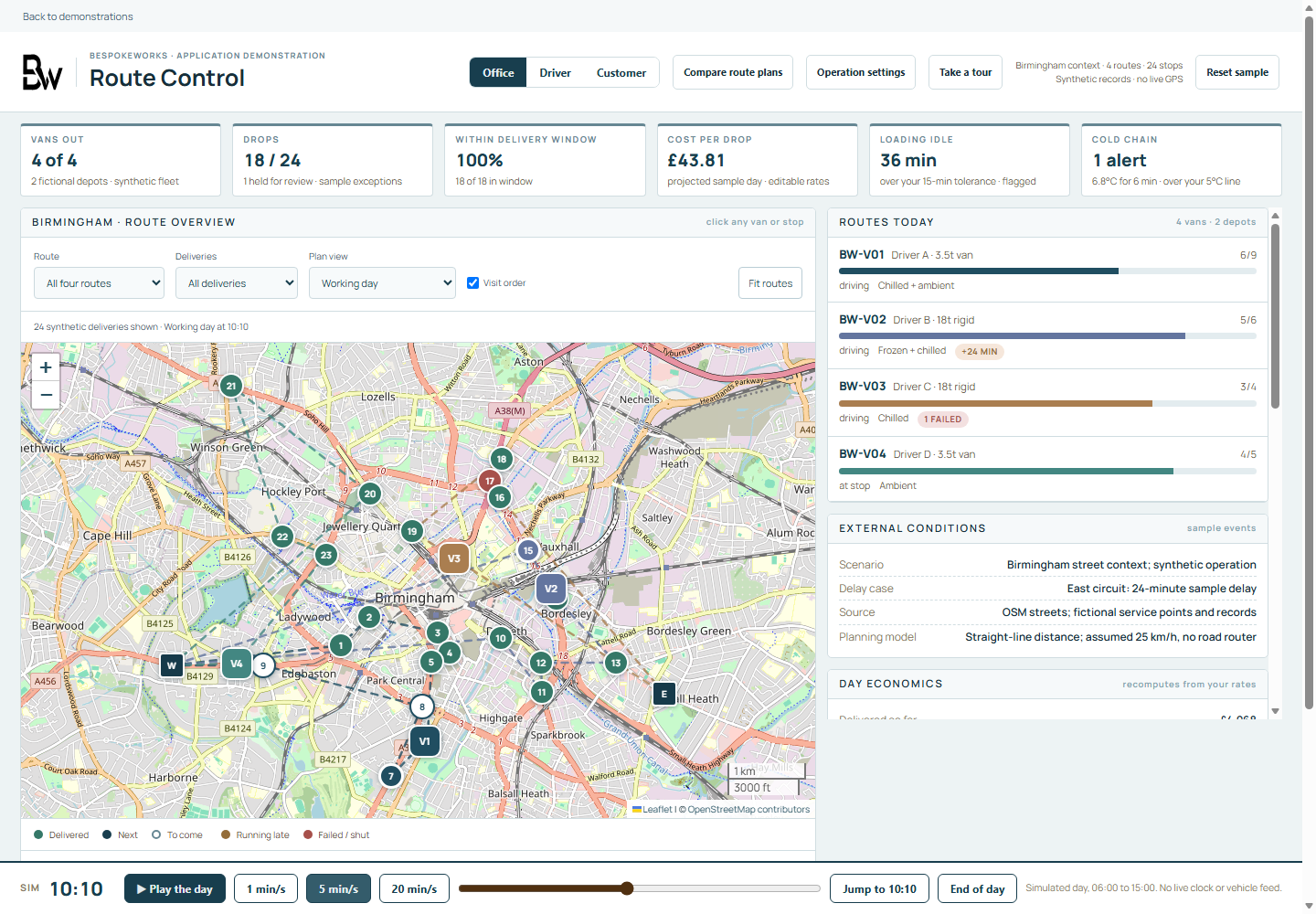Untick the Visit order checkbox
Screen dimensions: 1316x914
472,282
